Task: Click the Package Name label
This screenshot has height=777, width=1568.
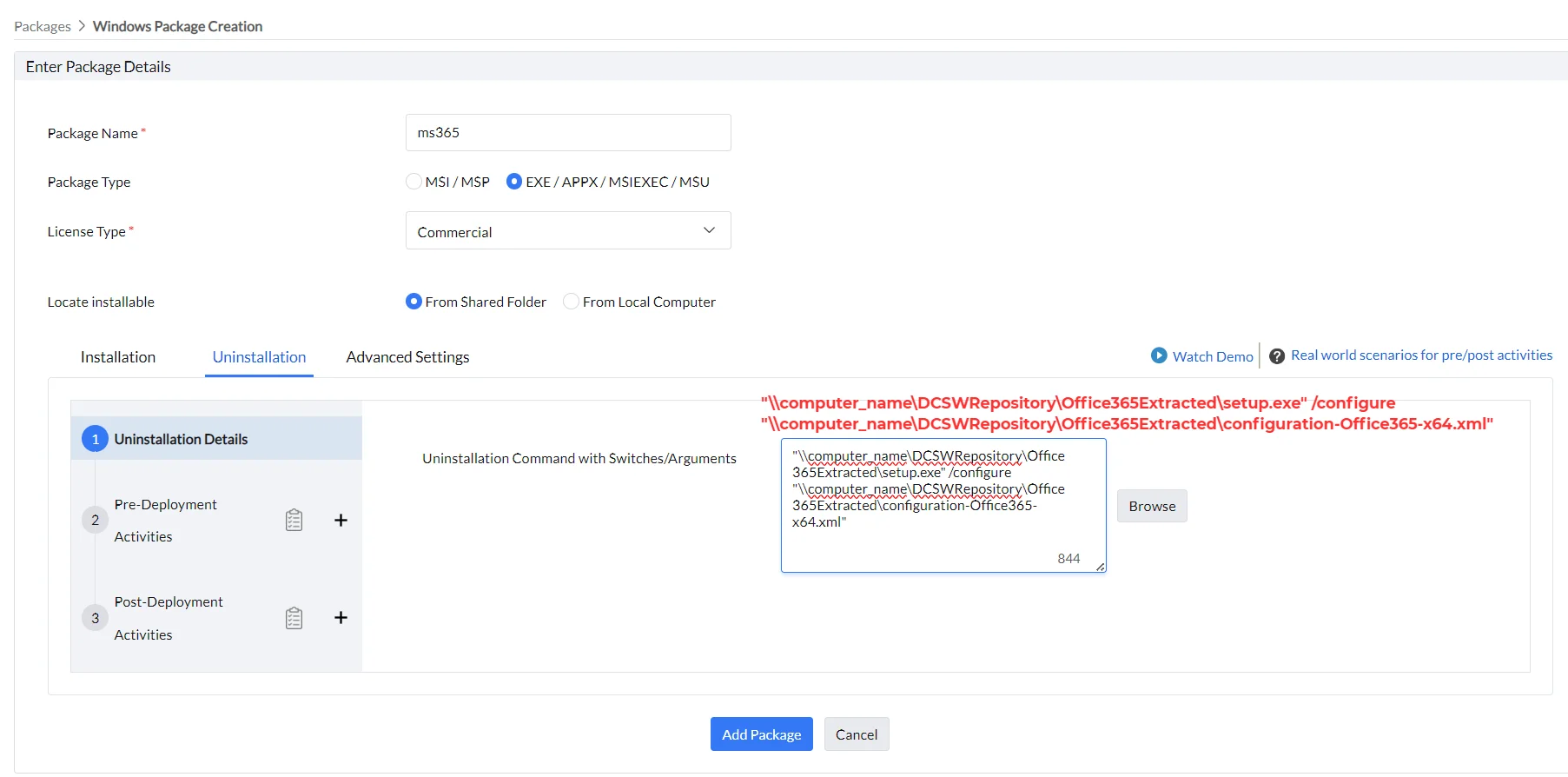Action: point(92,133)
